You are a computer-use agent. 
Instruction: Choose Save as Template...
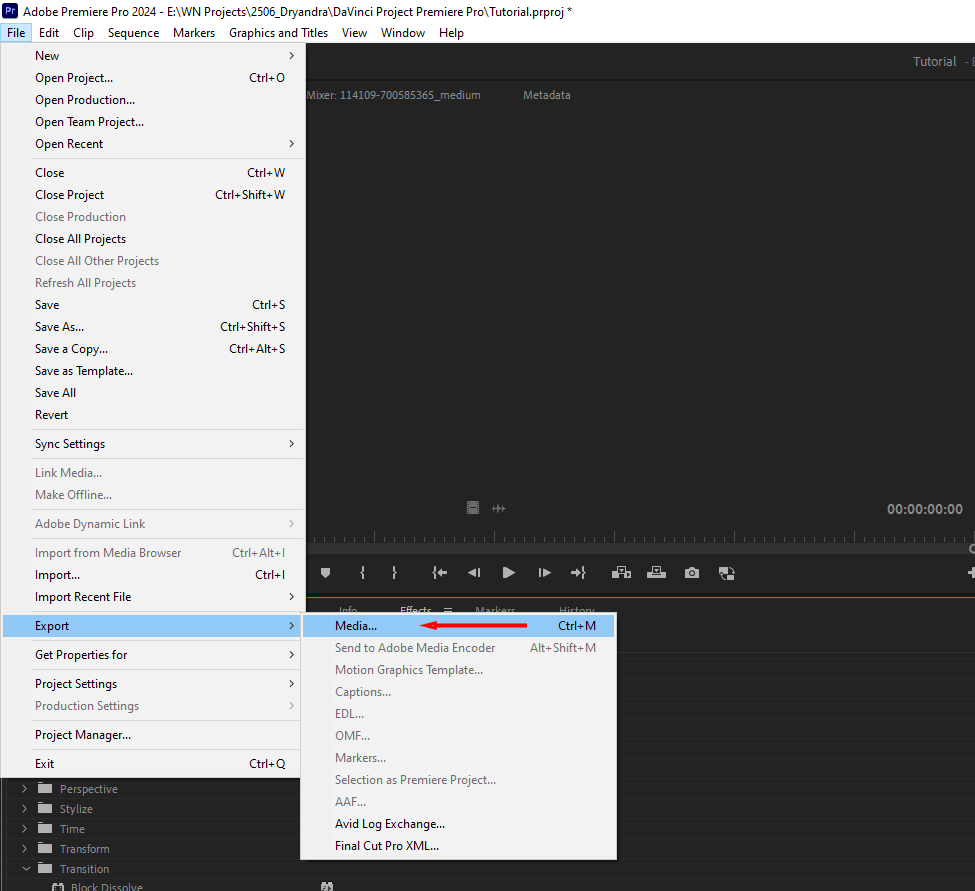coord(152,371)
